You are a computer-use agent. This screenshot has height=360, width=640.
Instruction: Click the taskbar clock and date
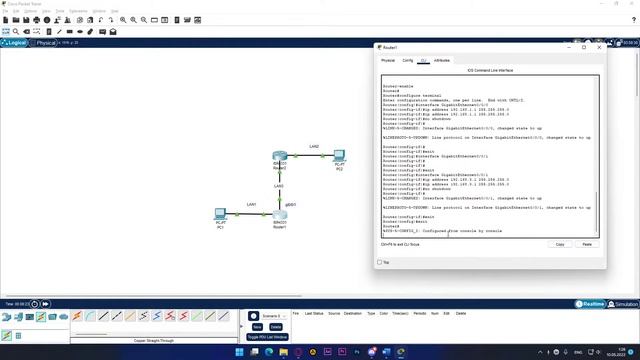click(x=616, y=352)
